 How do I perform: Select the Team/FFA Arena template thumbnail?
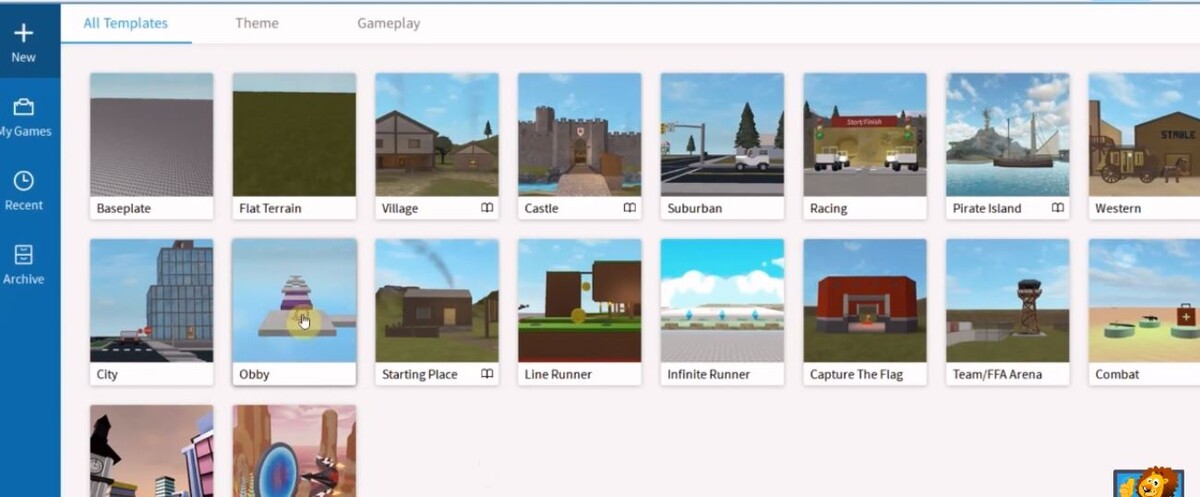point(1008,300)
